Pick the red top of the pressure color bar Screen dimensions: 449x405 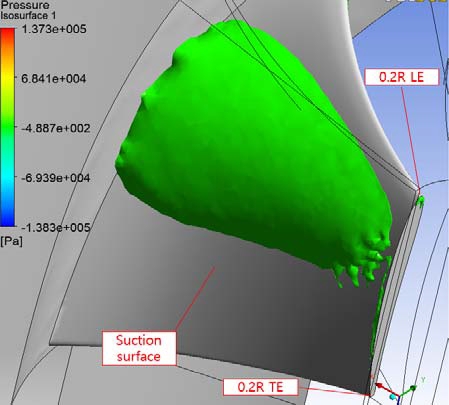click(x=7, y=33)
